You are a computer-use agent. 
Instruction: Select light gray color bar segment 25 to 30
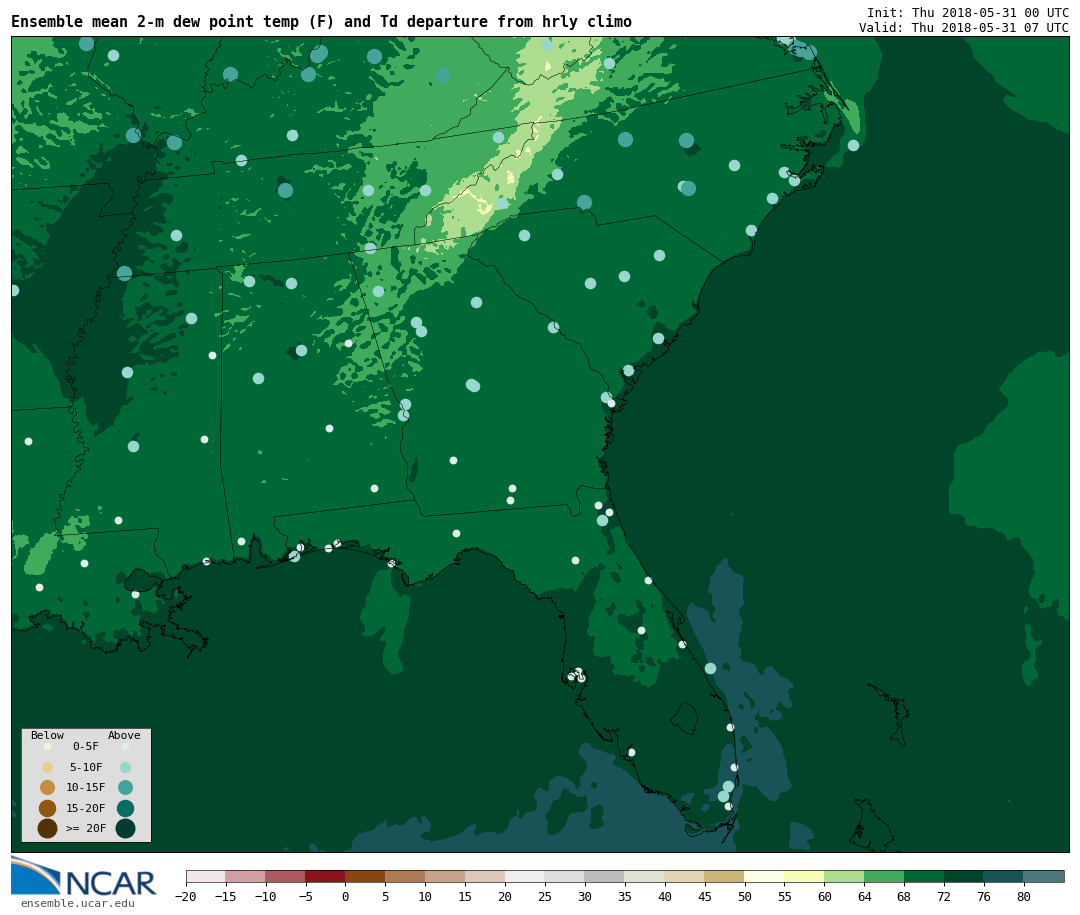[x=565, y=876]
